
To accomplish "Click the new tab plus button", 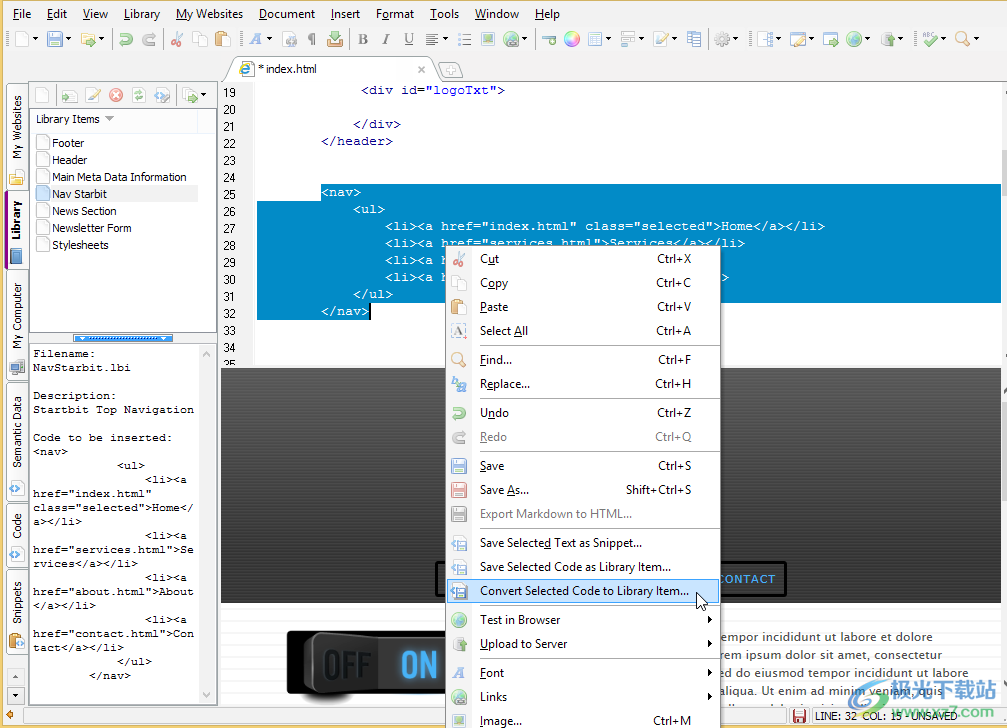I will (450, 70).
